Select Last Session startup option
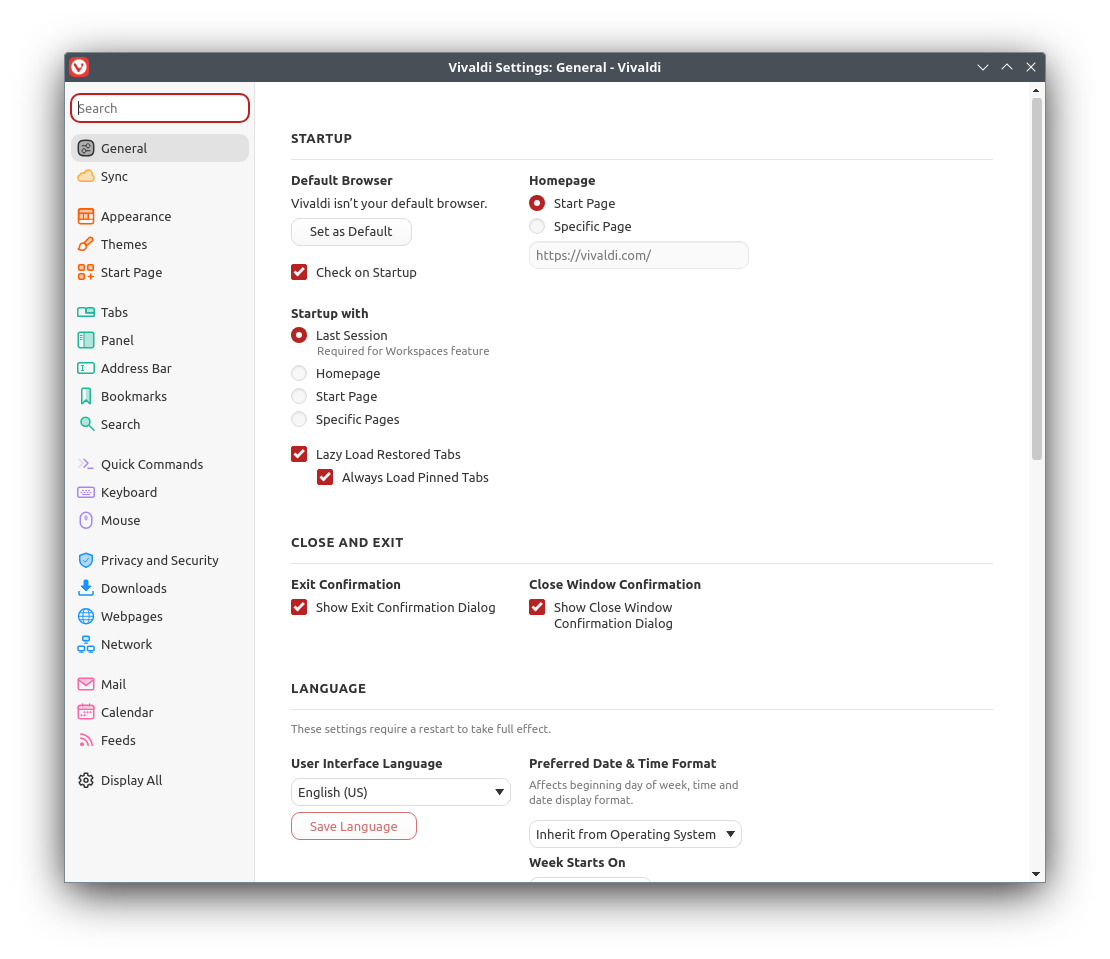Screen dimensions: 1110x959 [x=299, y=335]
